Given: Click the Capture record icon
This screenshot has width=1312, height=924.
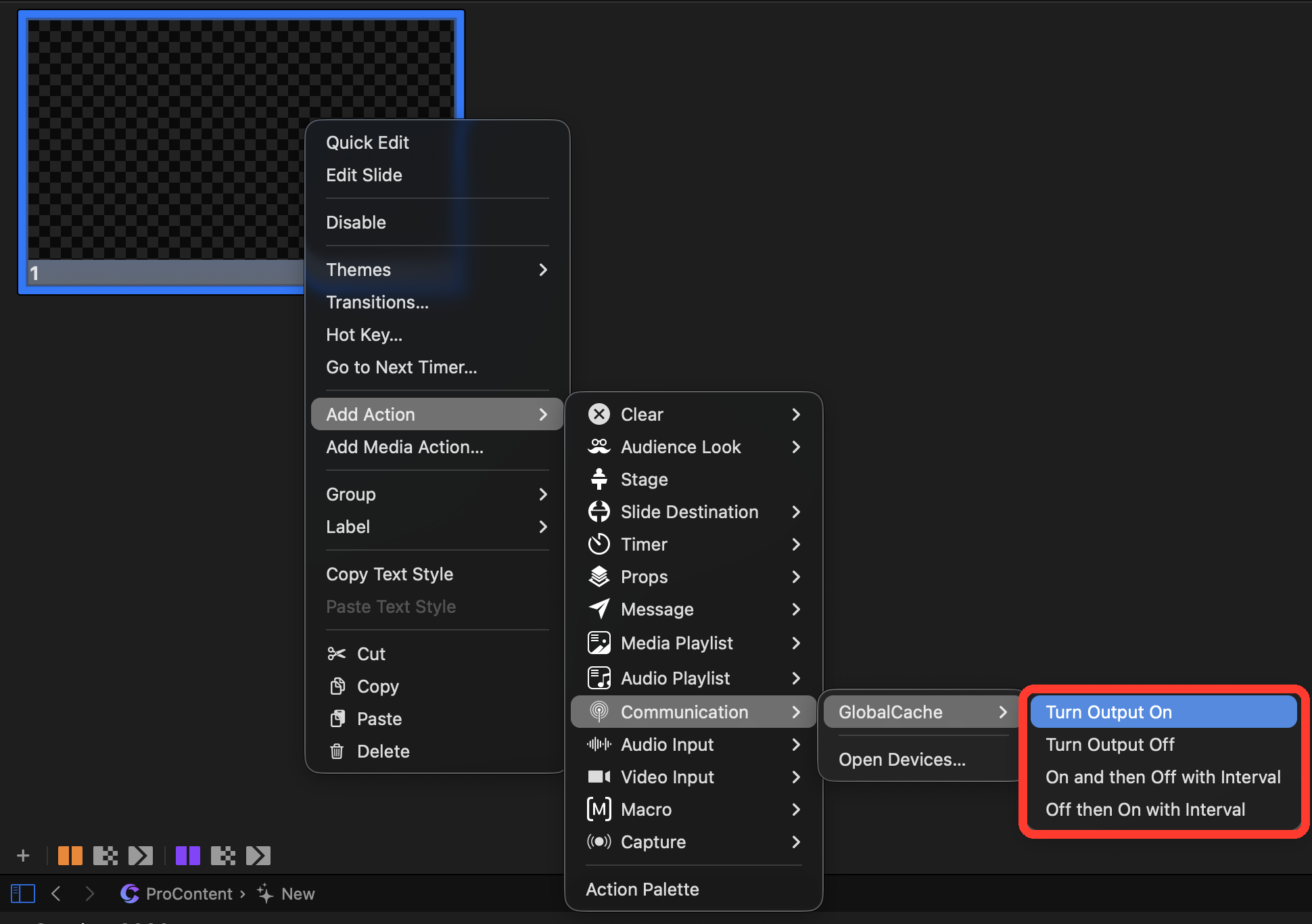Looking at the screenshot, I should coord(599,841).
